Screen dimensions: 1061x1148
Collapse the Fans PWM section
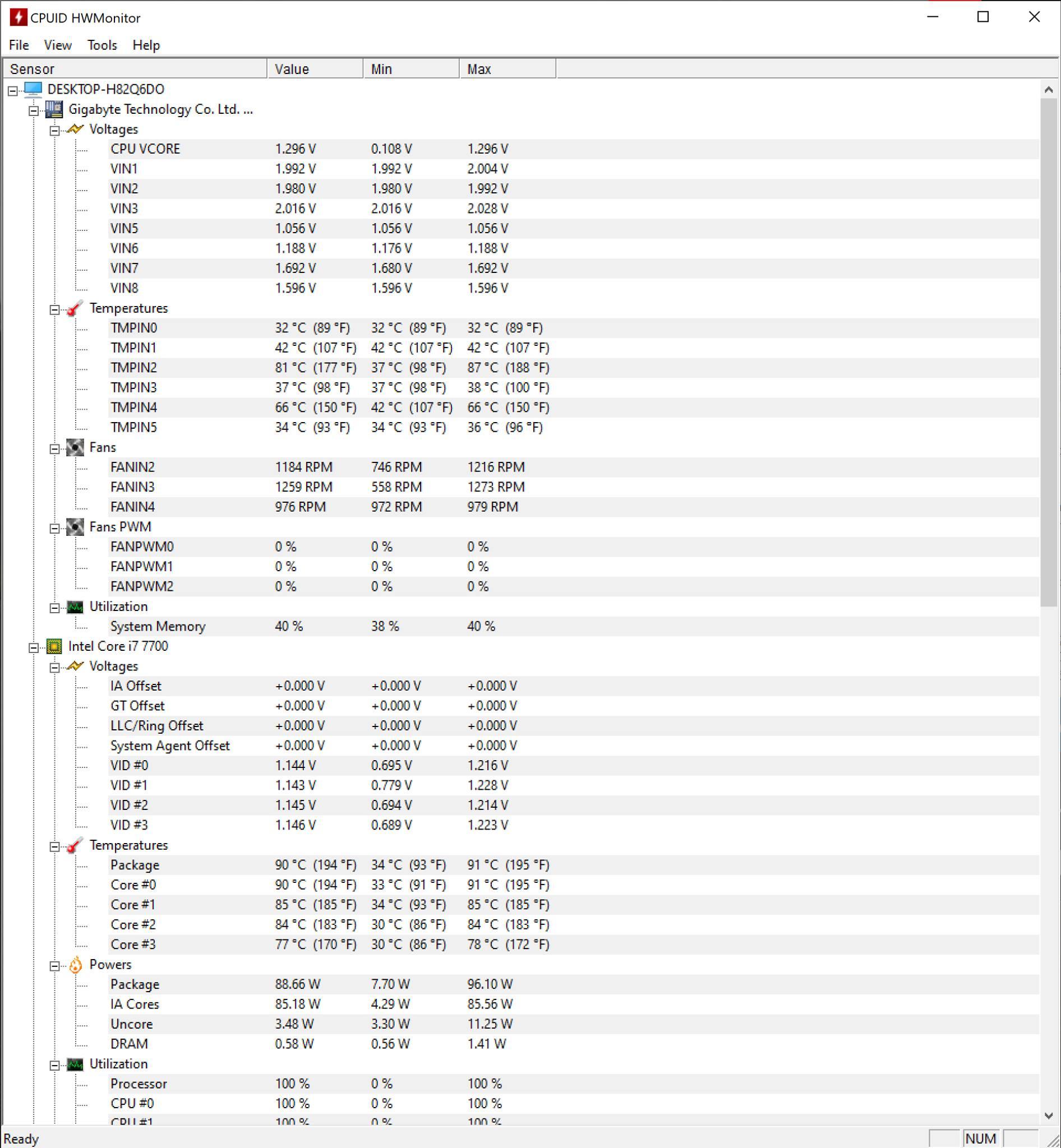54,528
